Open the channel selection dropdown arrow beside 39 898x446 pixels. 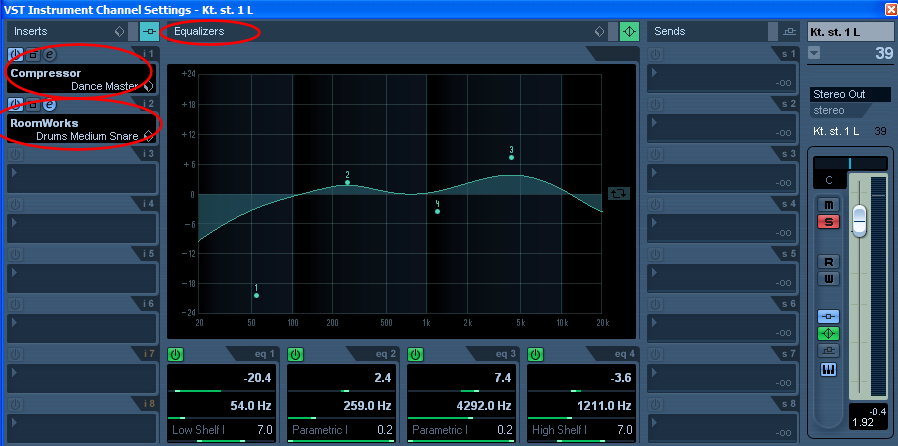[x=814, y=53]
